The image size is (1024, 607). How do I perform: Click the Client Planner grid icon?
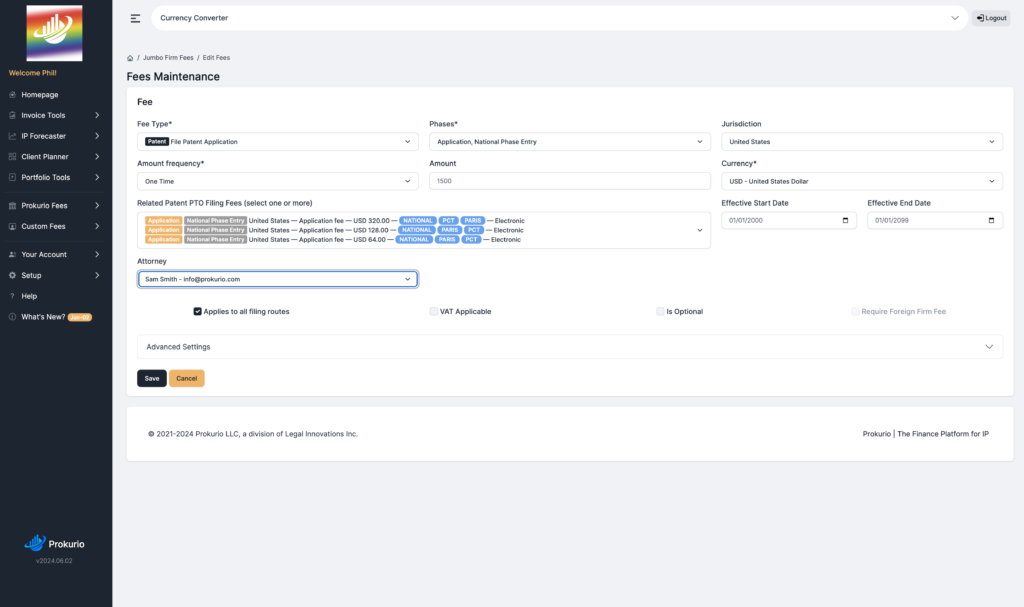12,157
